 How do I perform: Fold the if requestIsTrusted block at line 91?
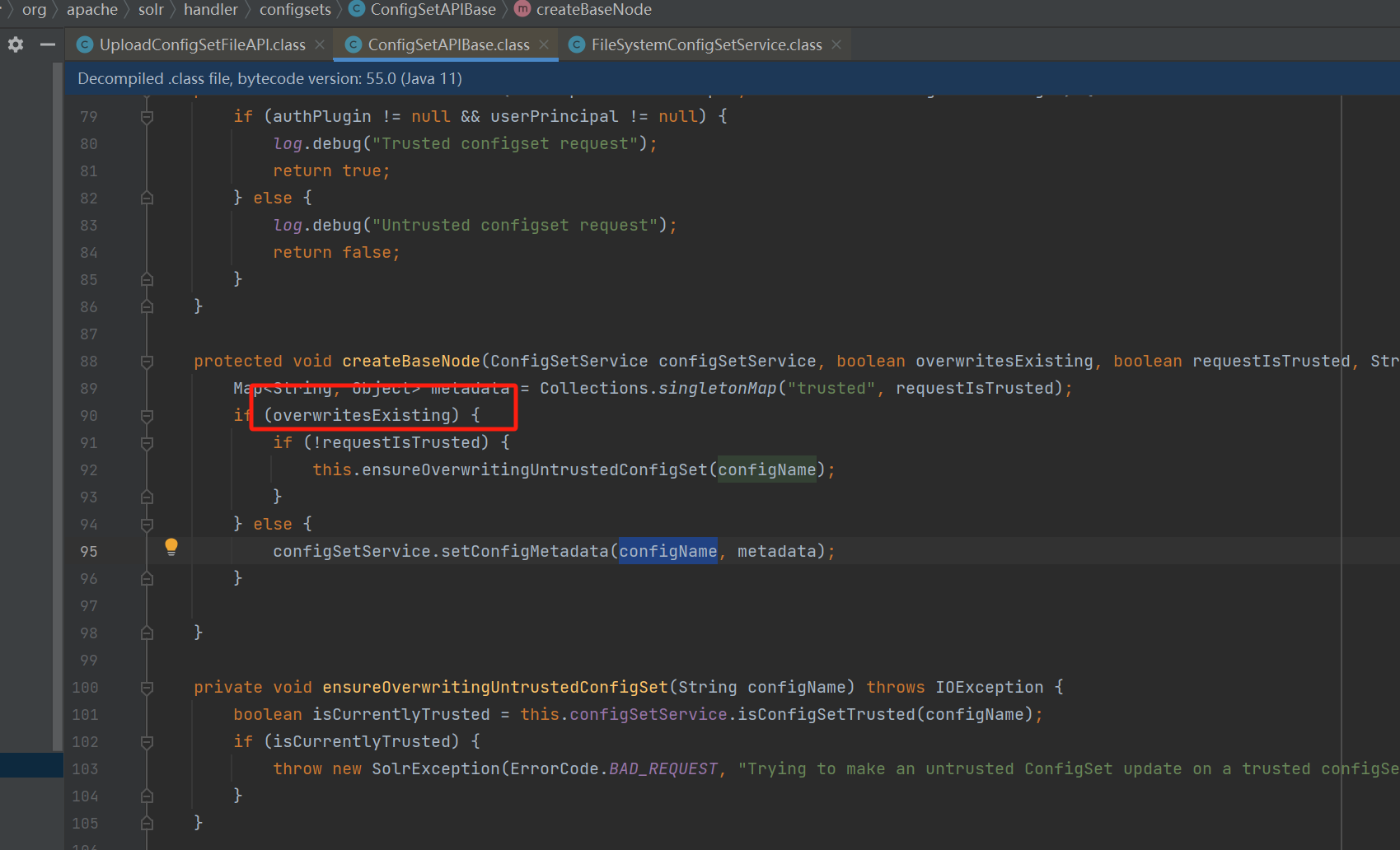(147, 443)
